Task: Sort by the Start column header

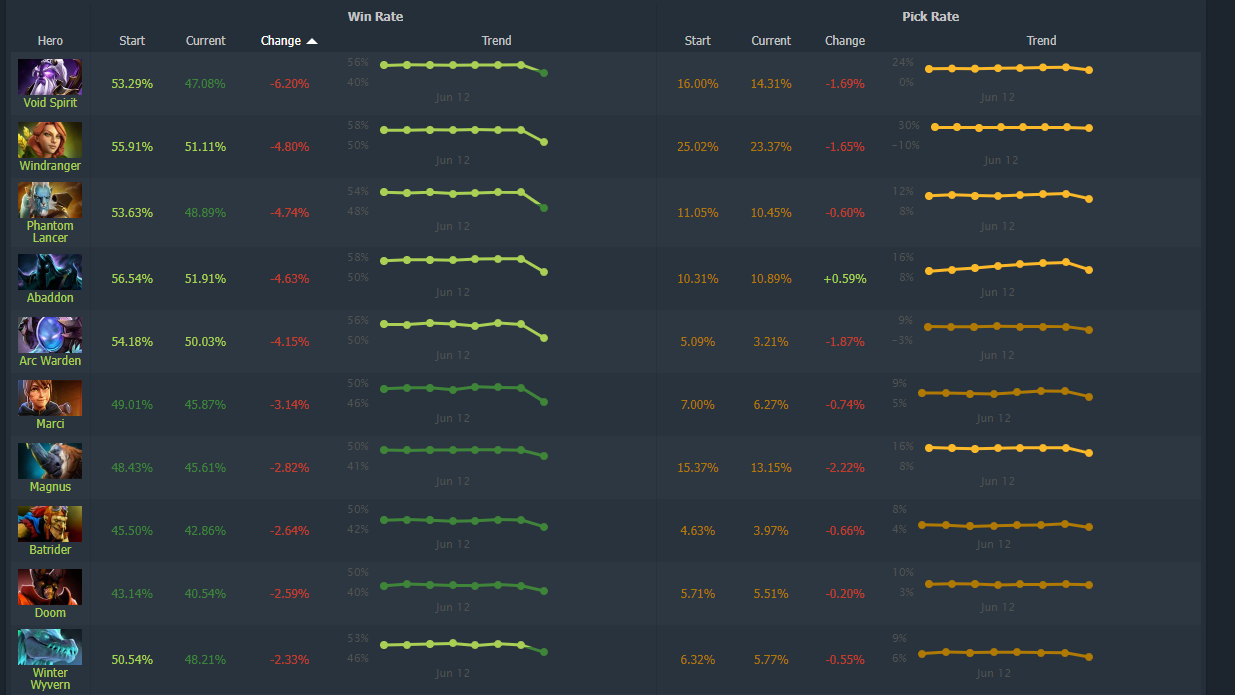Action: 131,41
